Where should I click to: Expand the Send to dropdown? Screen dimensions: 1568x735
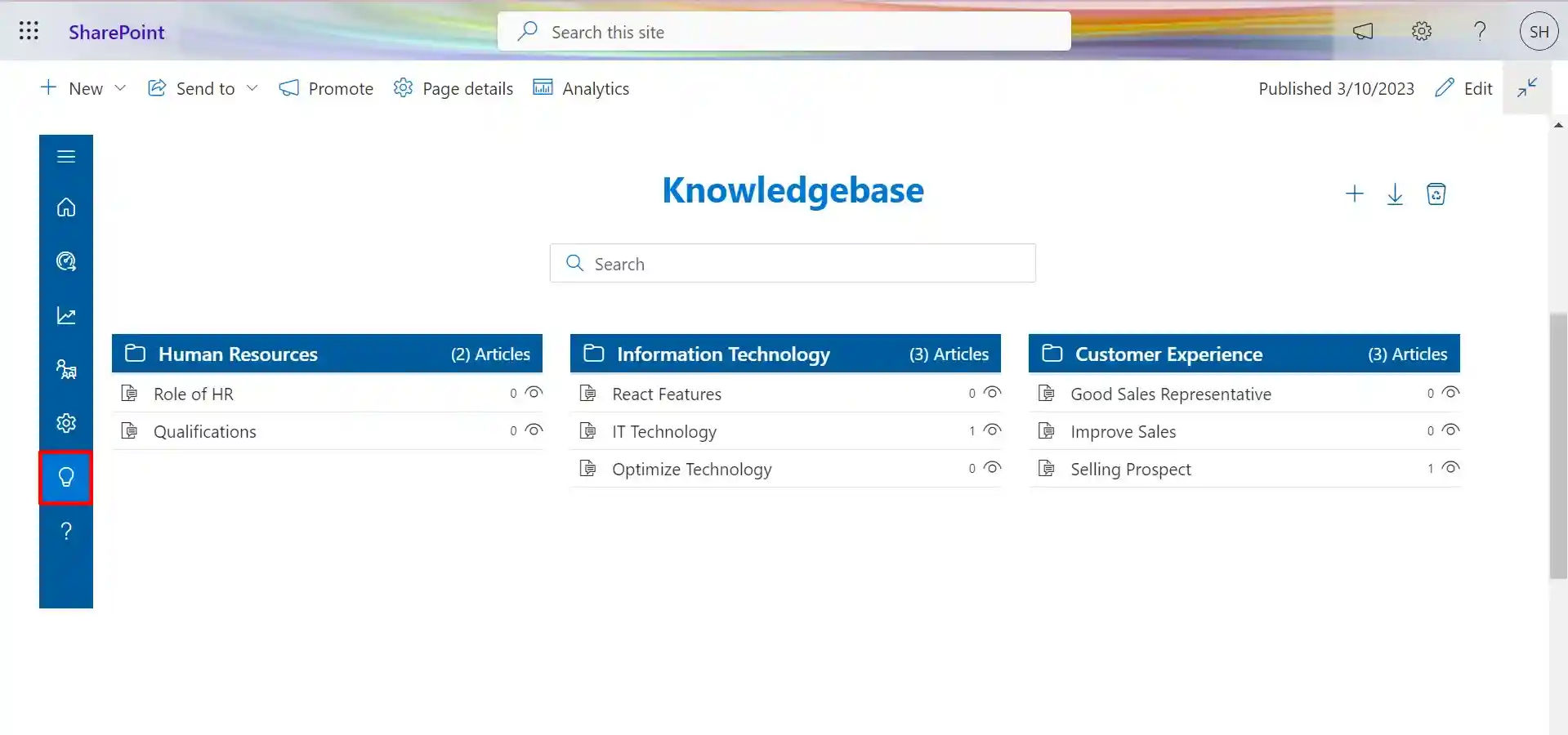(x=252, y=88)
